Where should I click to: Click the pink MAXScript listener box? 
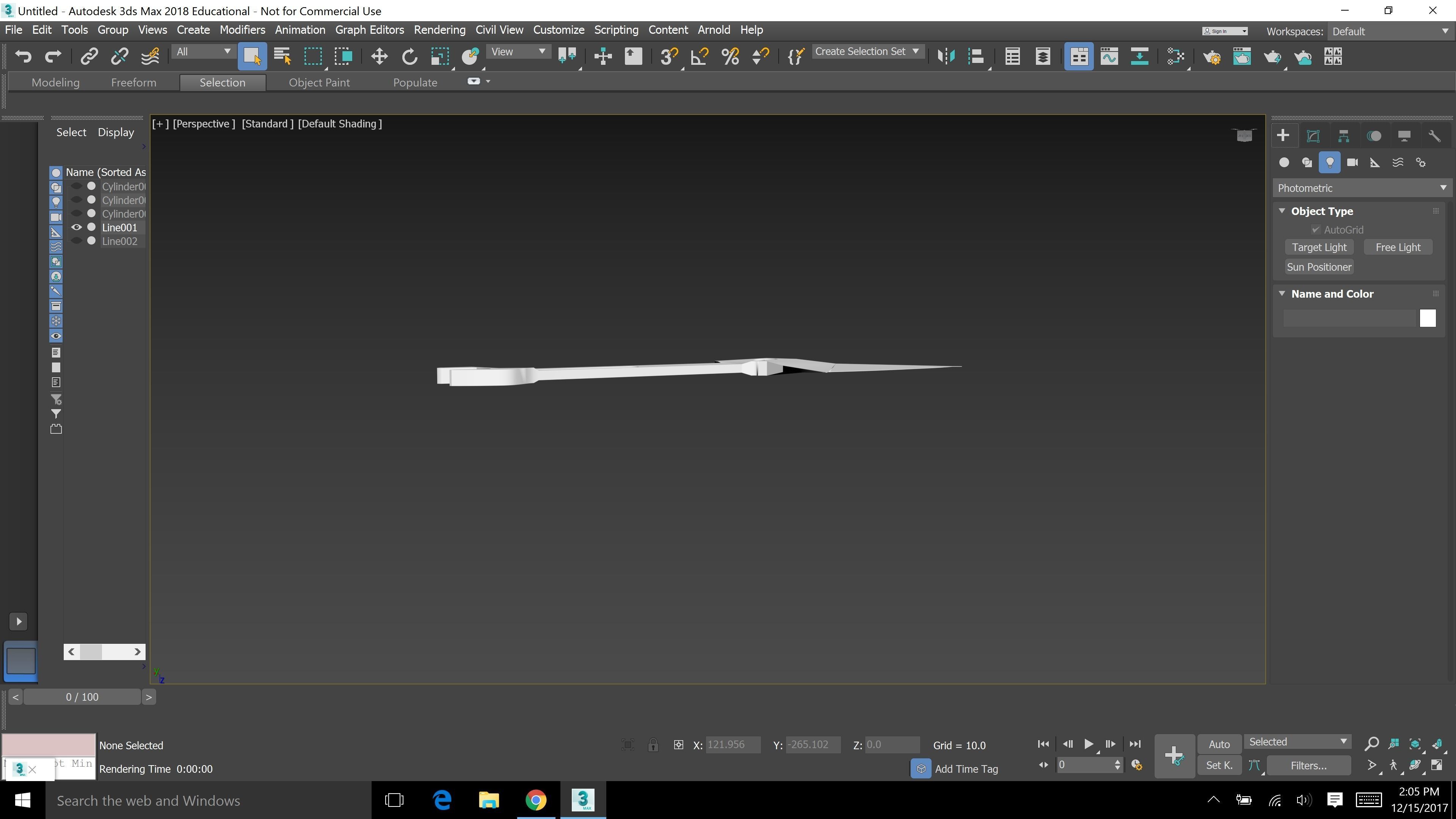click(49, 744)
